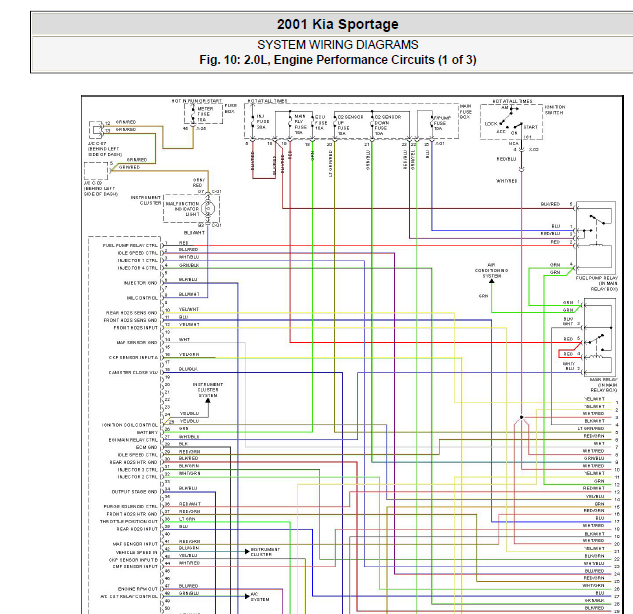Click the INSTRUMENT CLUSTER SYSTEM arrow label

(x=208, y=390)
